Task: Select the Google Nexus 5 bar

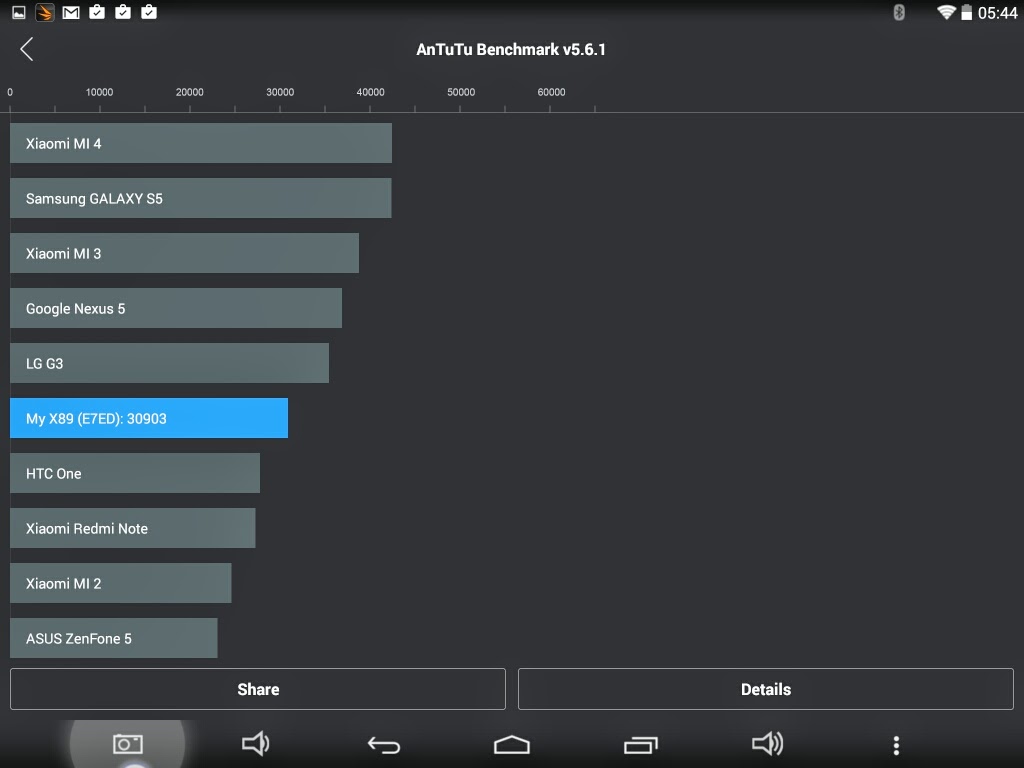Action: [176, 308]
